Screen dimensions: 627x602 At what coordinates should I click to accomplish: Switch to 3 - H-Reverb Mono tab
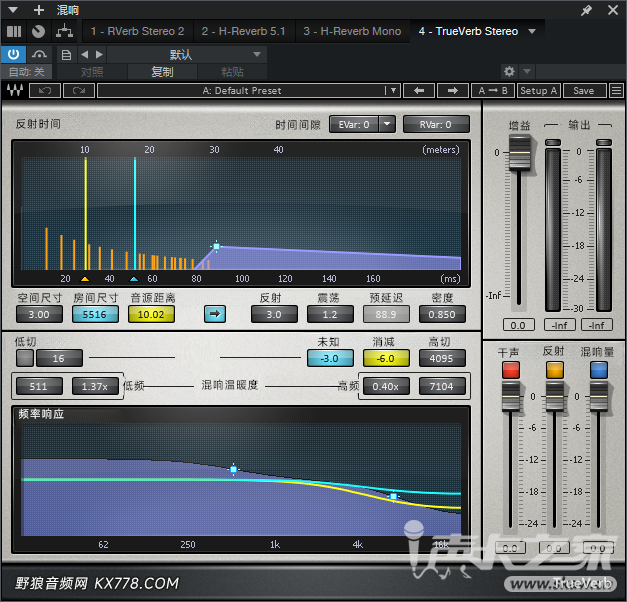click(x=352, y=31)
